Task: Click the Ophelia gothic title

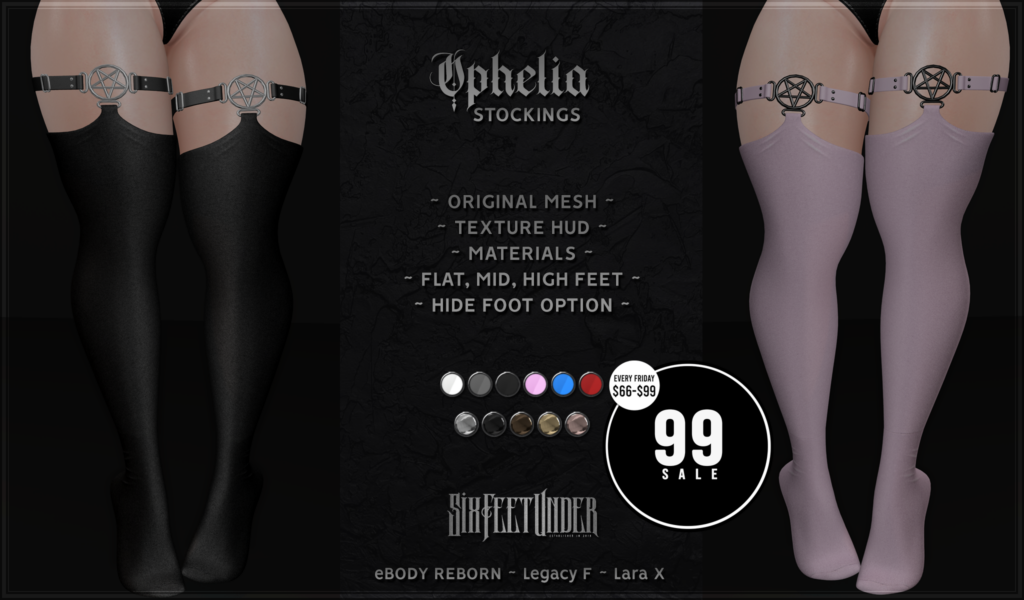Action: pyautogui.click(x=509, y=80)
